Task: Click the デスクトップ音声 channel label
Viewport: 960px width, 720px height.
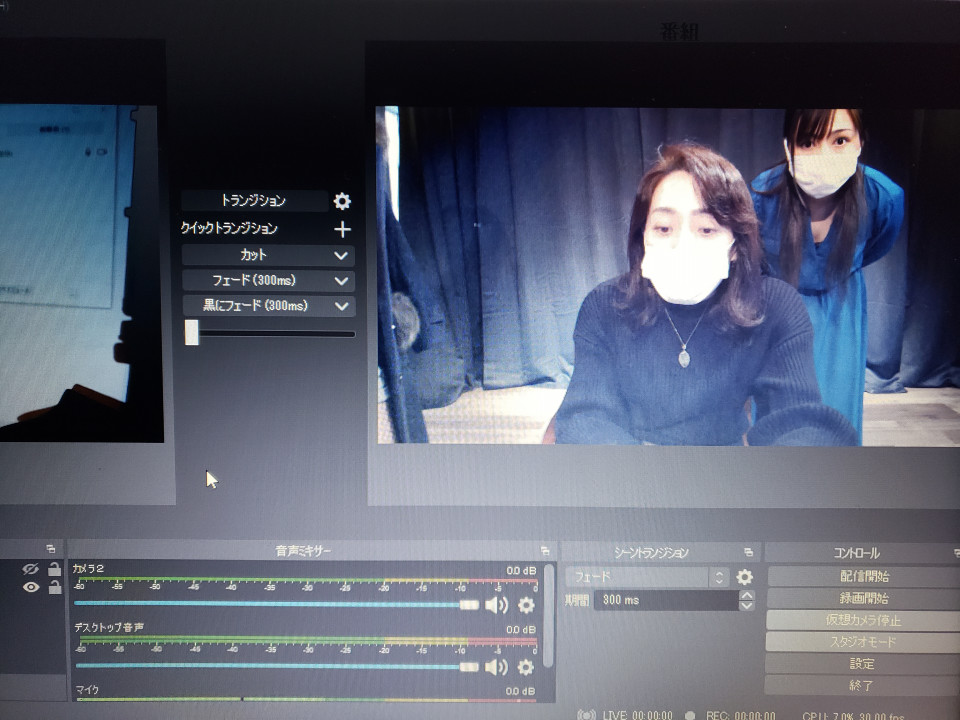Action: pyautogui.click(x=109, y=627)
